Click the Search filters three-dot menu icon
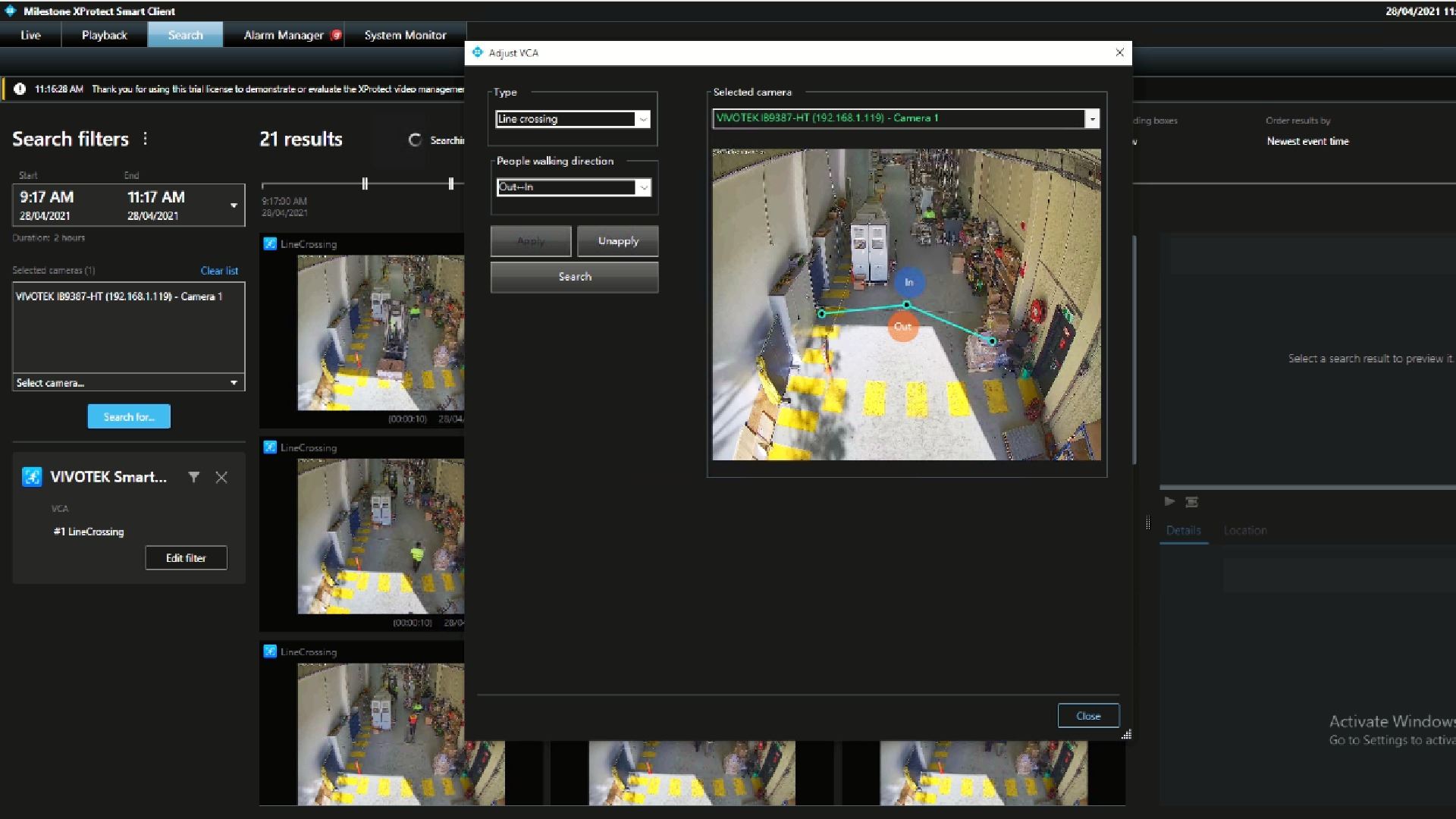This screenshot has width=1456, height=819. click(145, 139)
